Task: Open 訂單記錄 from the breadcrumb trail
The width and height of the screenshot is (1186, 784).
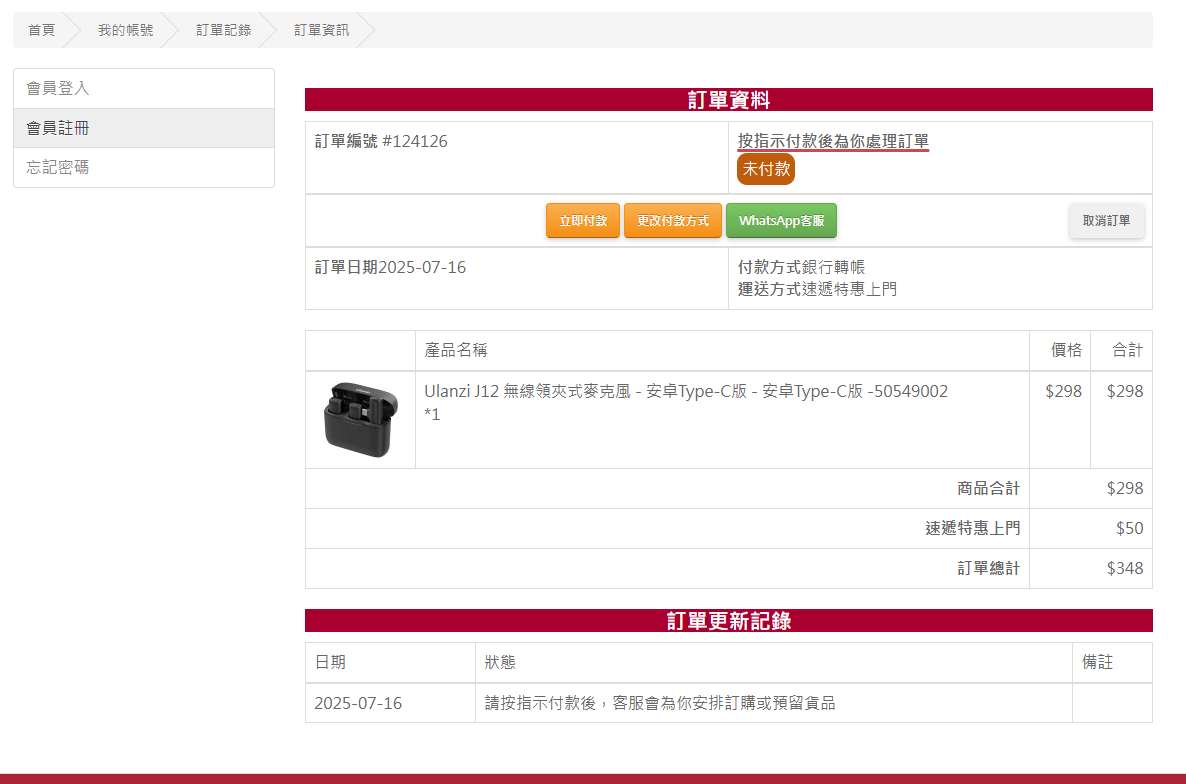Action: click(x=223, y=30)
